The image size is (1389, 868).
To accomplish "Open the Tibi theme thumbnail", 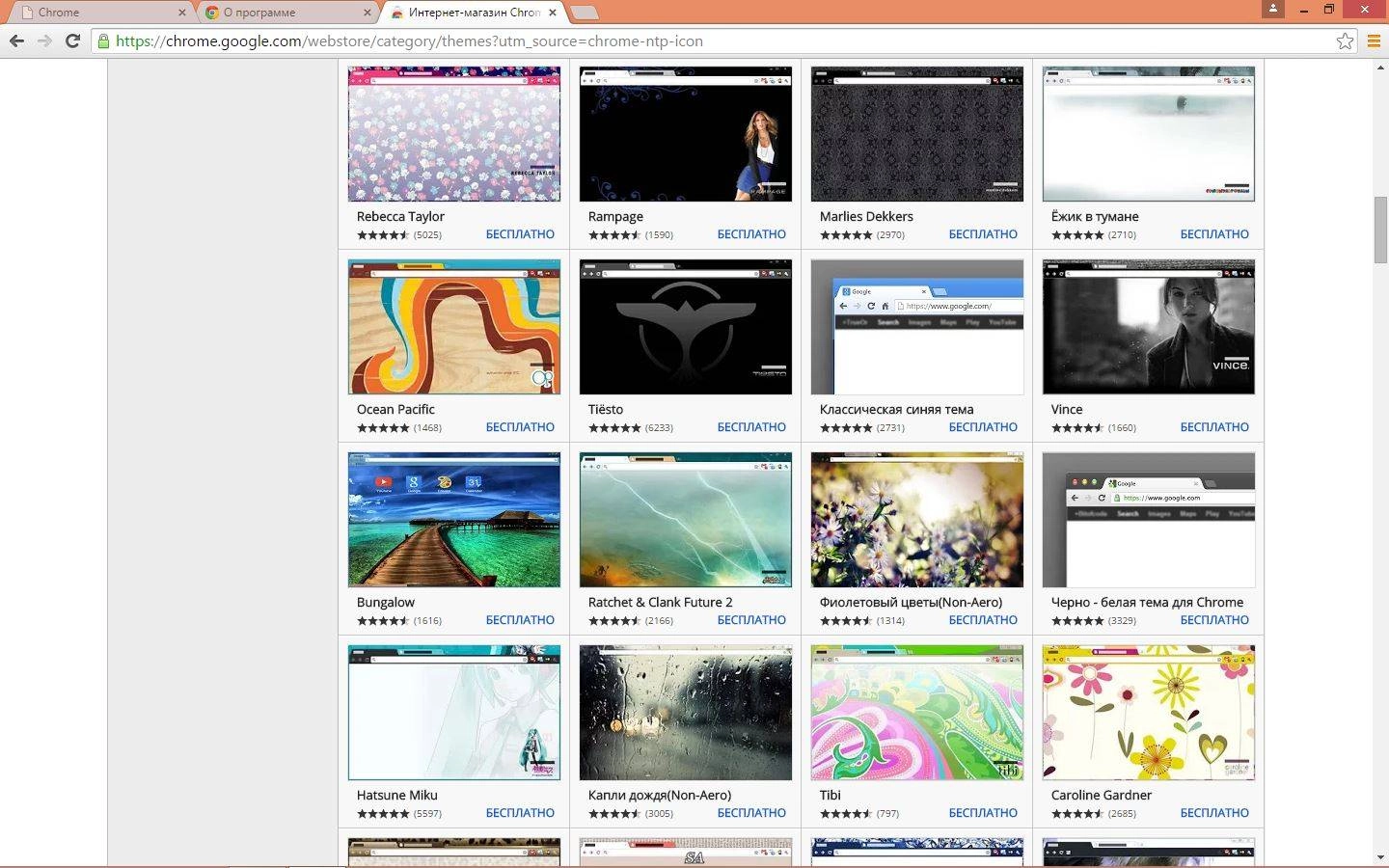I will click(x=917, y=713).
